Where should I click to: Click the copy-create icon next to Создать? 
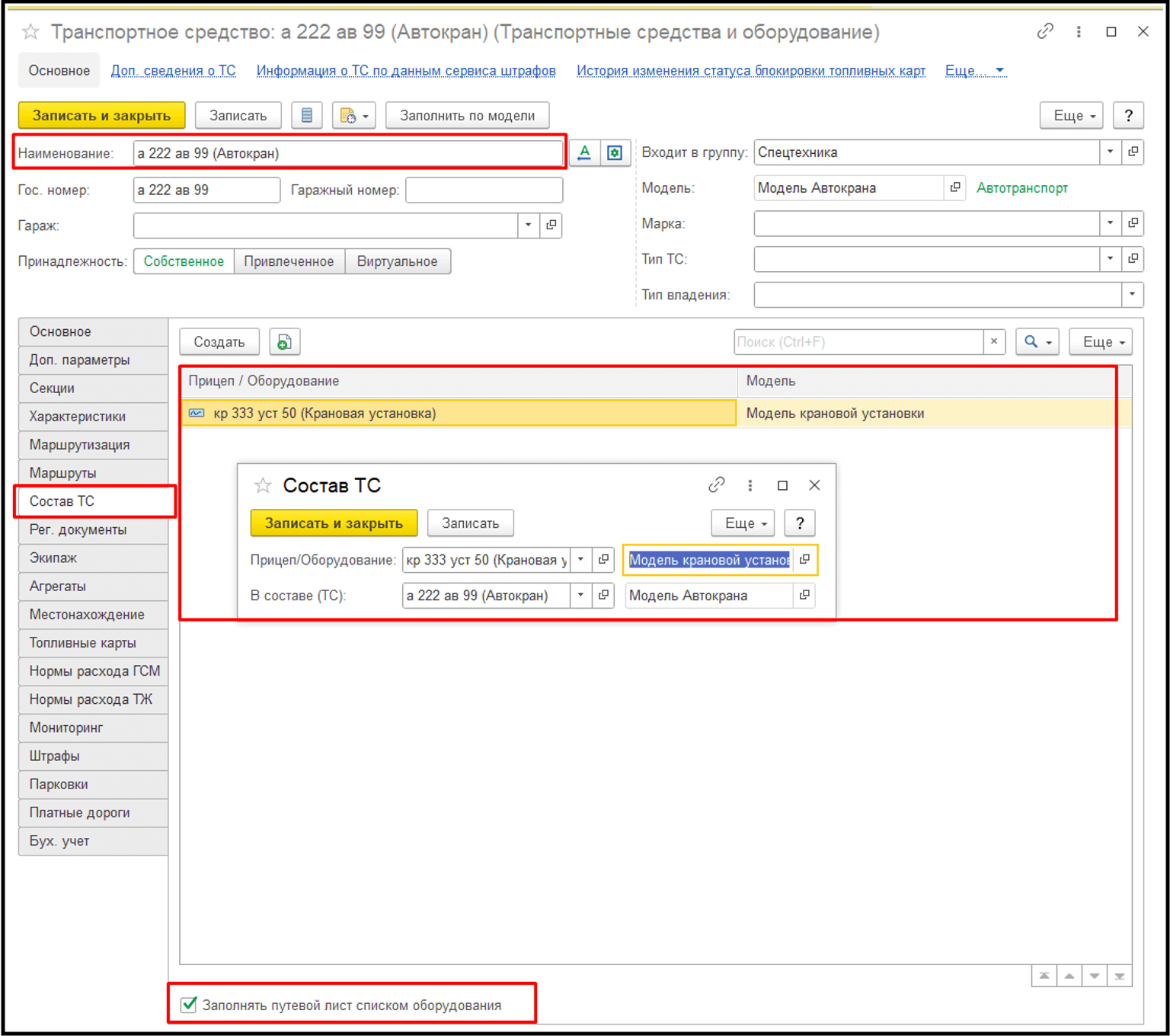coord(284,342)
